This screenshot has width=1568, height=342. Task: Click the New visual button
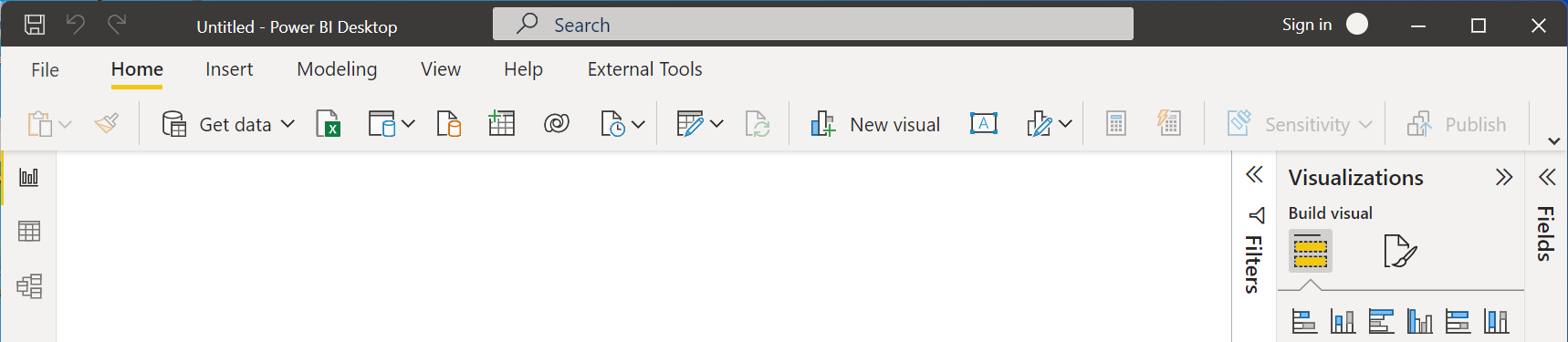coord(875,124)
